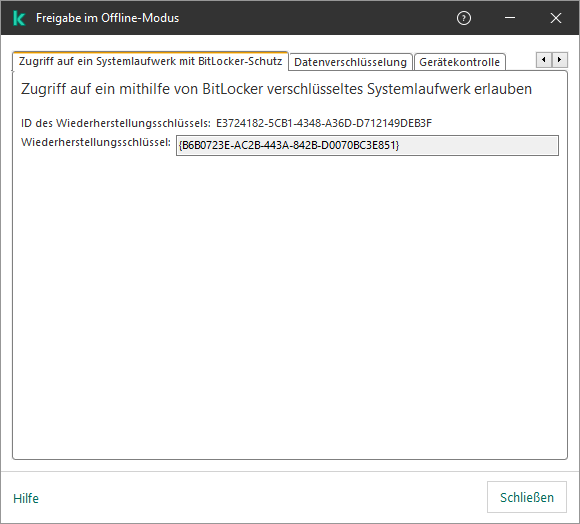
Task: Click the Hilfe link
Action: tap(26, 498)
